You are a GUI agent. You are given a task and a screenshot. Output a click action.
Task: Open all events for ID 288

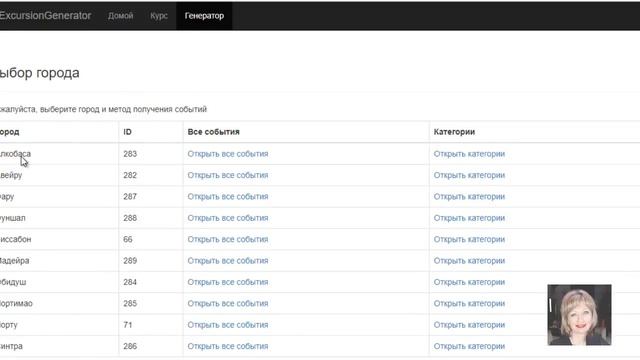[x=228, y=218]
